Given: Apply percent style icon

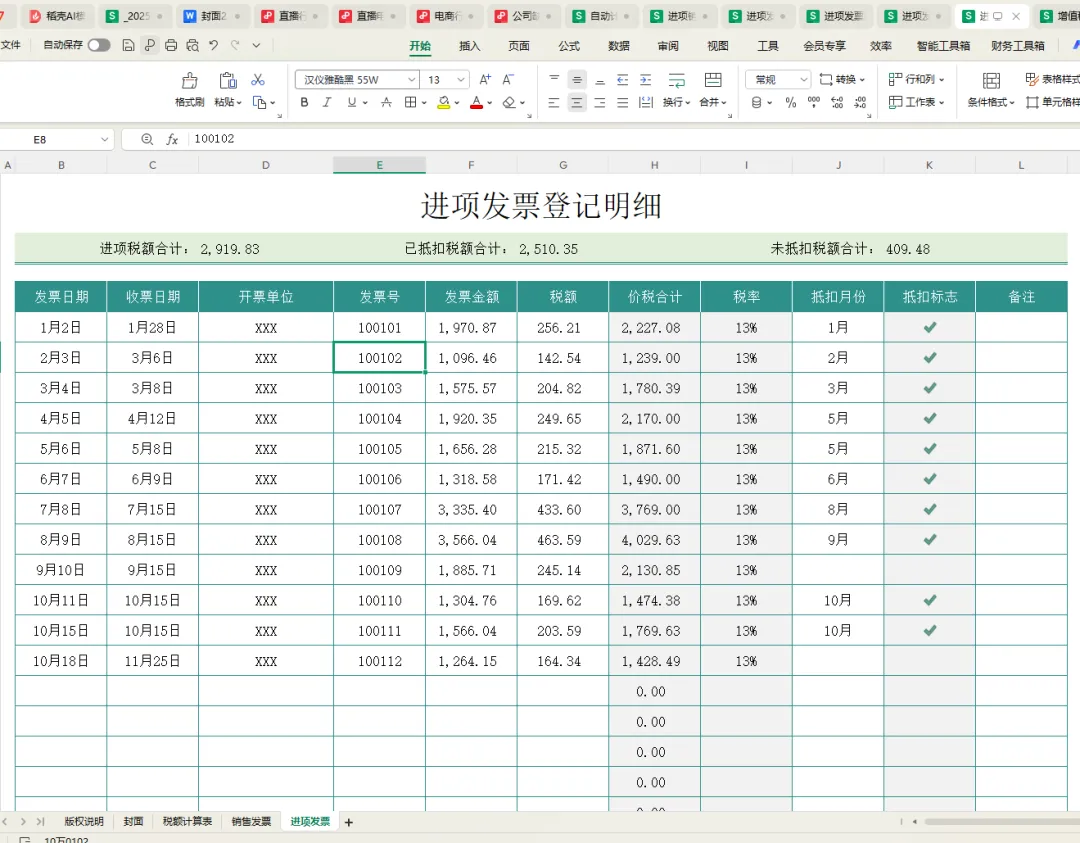Looking at the screenshot, I should [x=791, y=103].
